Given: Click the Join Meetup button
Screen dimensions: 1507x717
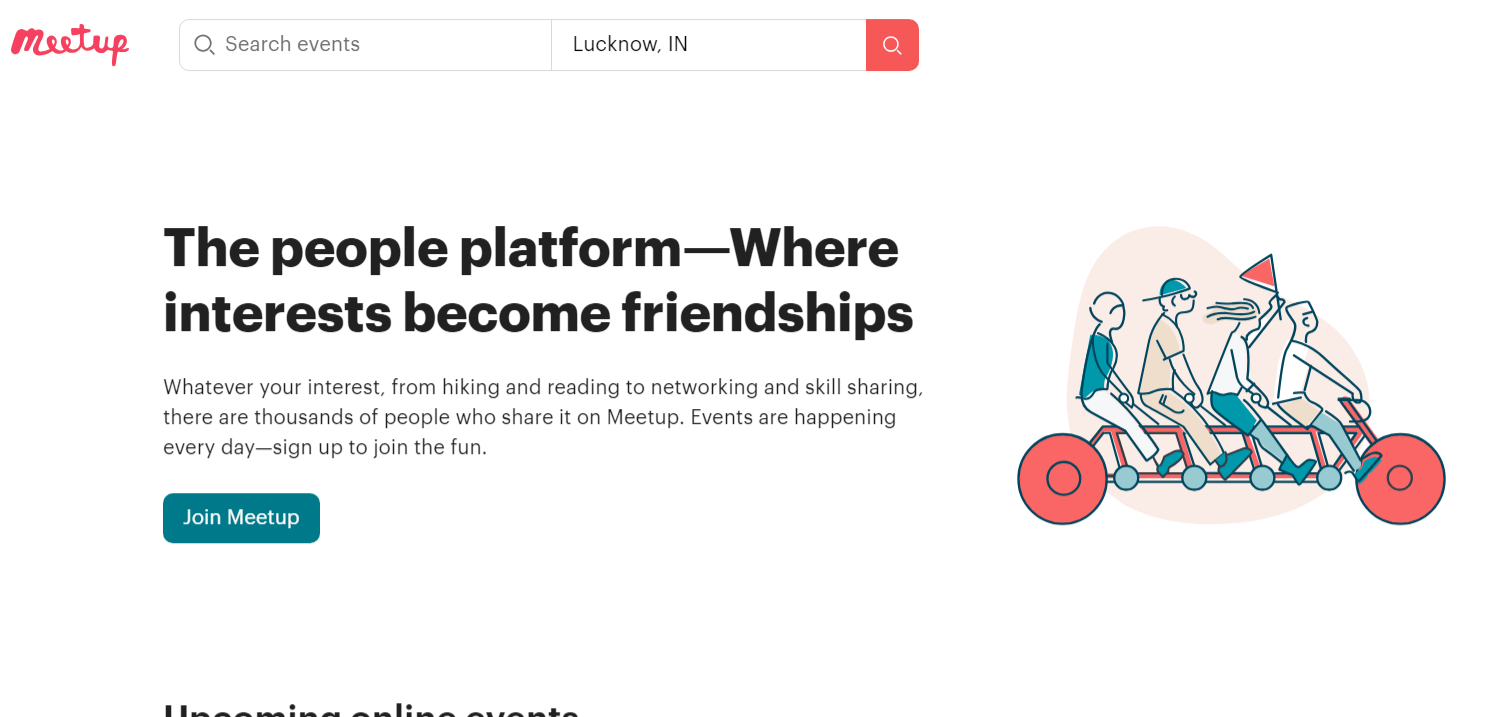Looking at the screenshot, I should [x=241, y=518].
